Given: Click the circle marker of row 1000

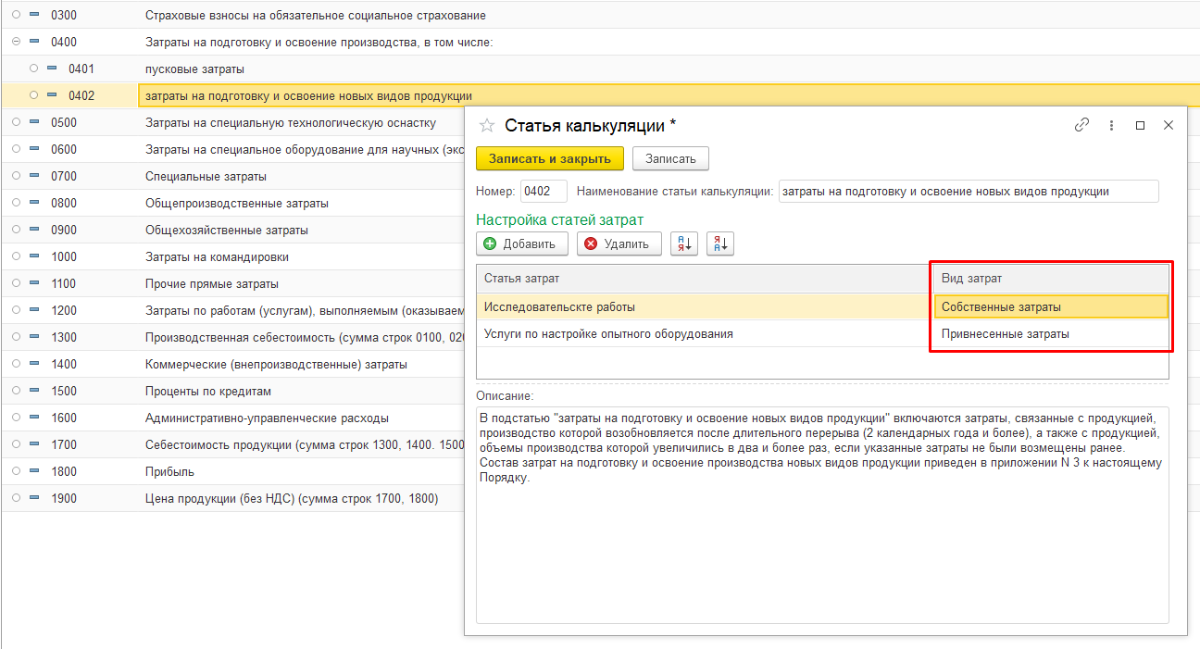Looking at the screenshot, I should [x=15, y=257].
